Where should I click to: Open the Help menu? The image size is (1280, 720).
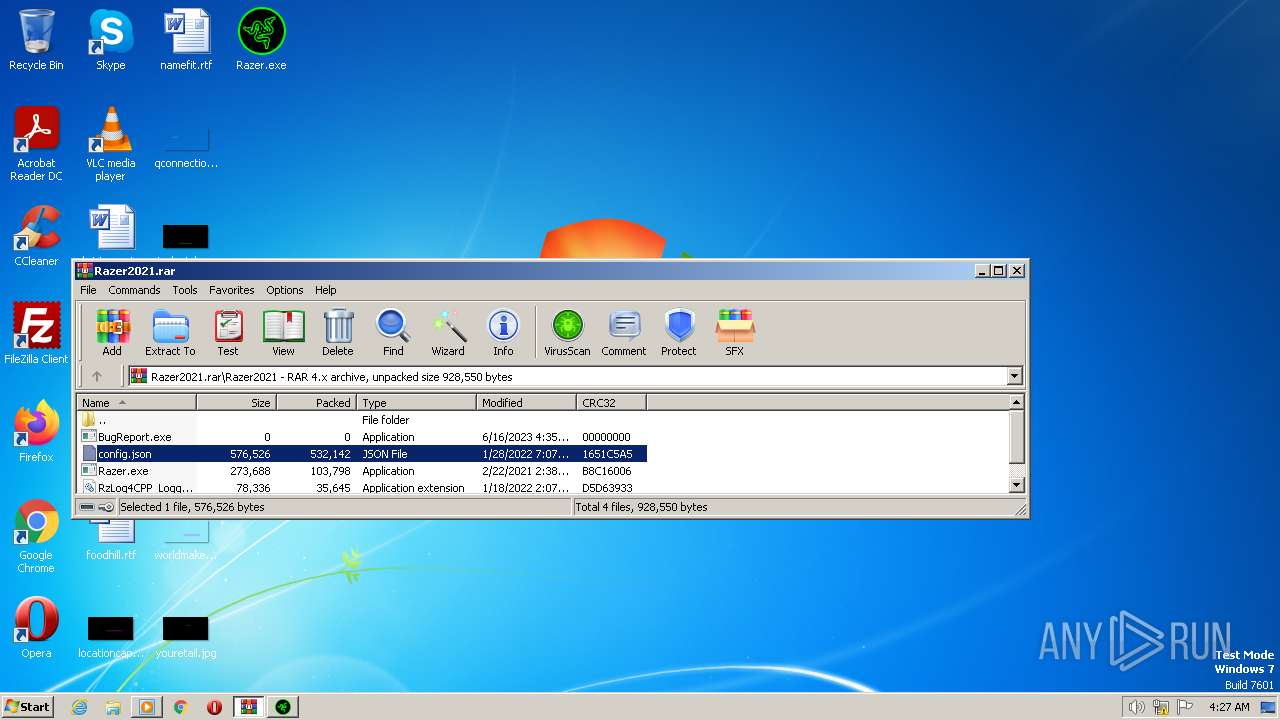pyautogui.click(x=326, y=290)
